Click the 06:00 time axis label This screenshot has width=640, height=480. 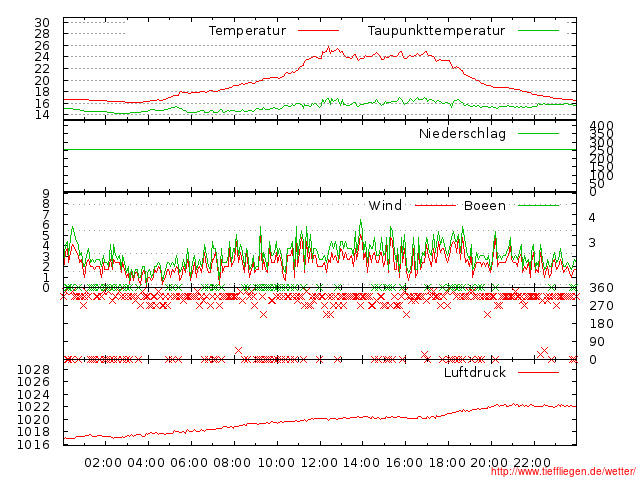click(189, 463)
